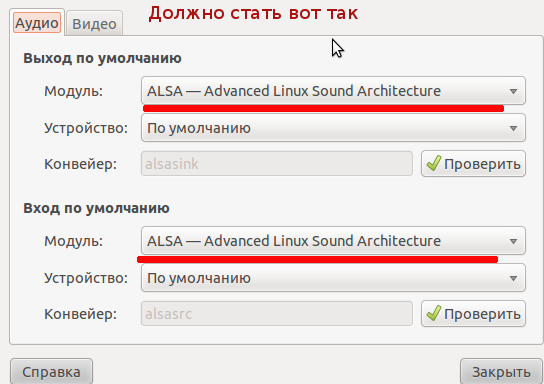Select the Аудио tab
The image size is (544, 384).
(37, 23)
